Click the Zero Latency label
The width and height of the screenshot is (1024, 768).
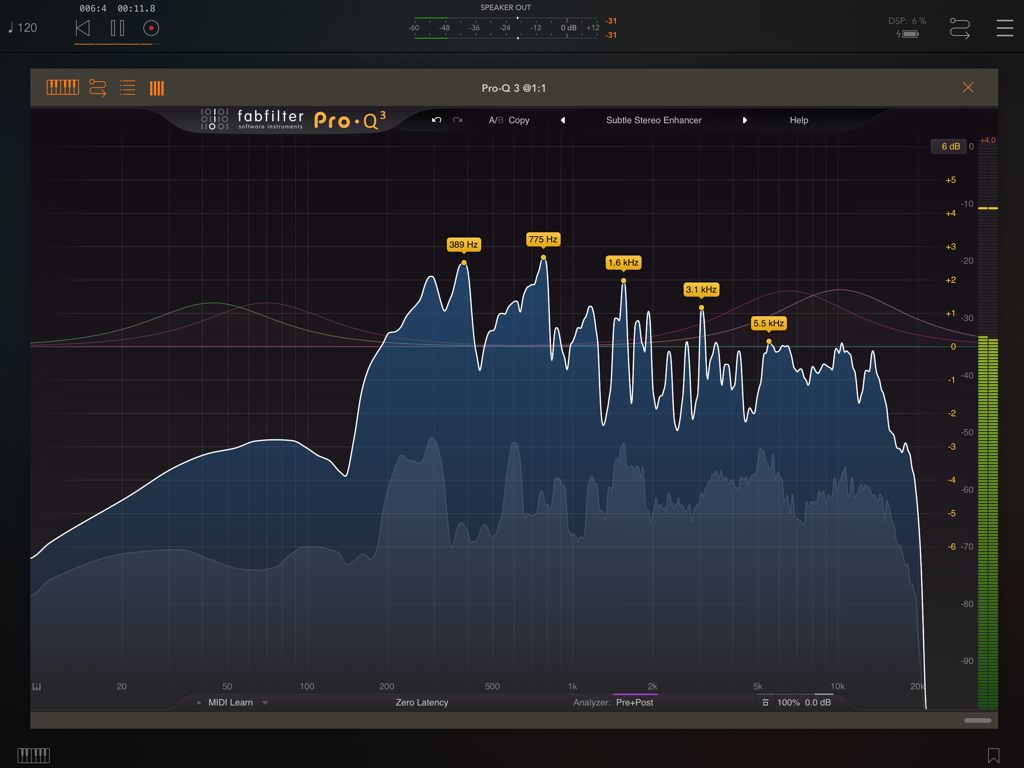click(x=421, y=702)
